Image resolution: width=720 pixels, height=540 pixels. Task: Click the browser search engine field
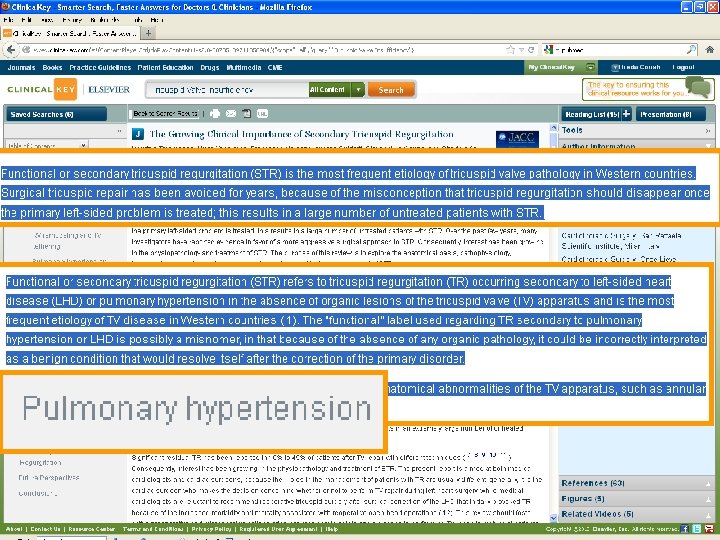(620, 50)
